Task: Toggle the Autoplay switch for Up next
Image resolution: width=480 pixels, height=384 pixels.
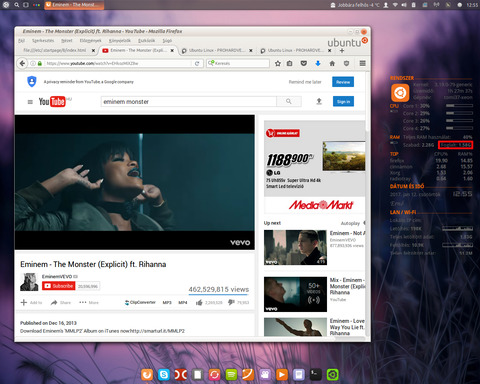Action: [364, 223]
